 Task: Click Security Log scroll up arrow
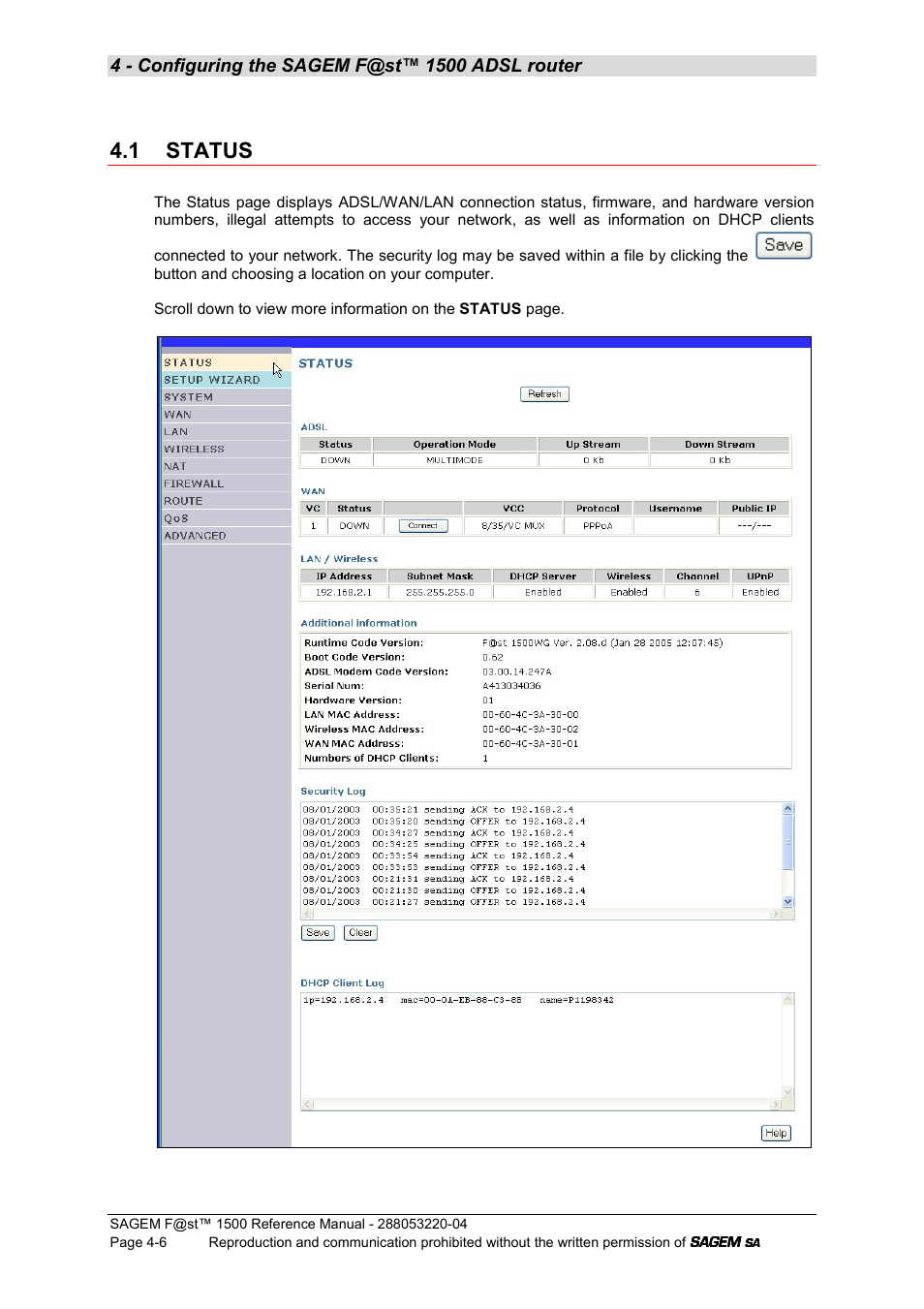(x=787, y=808)
